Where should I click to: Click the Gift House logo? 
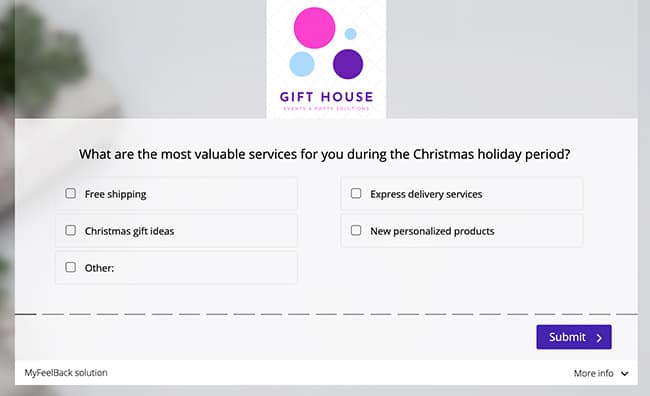tap(326, 59)
